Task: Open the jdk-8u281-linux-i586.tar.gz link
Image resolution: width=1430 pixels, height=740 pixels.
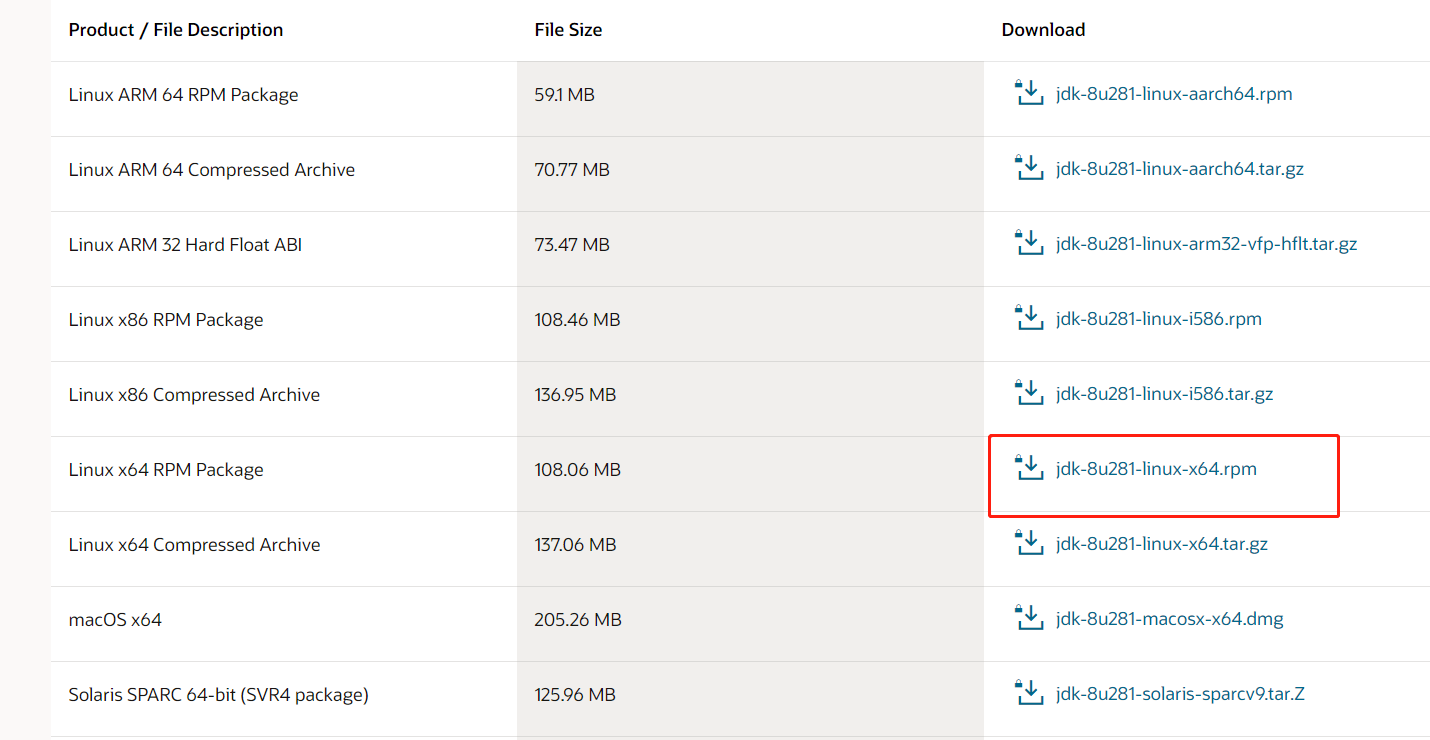Action: coord(1165,394)
